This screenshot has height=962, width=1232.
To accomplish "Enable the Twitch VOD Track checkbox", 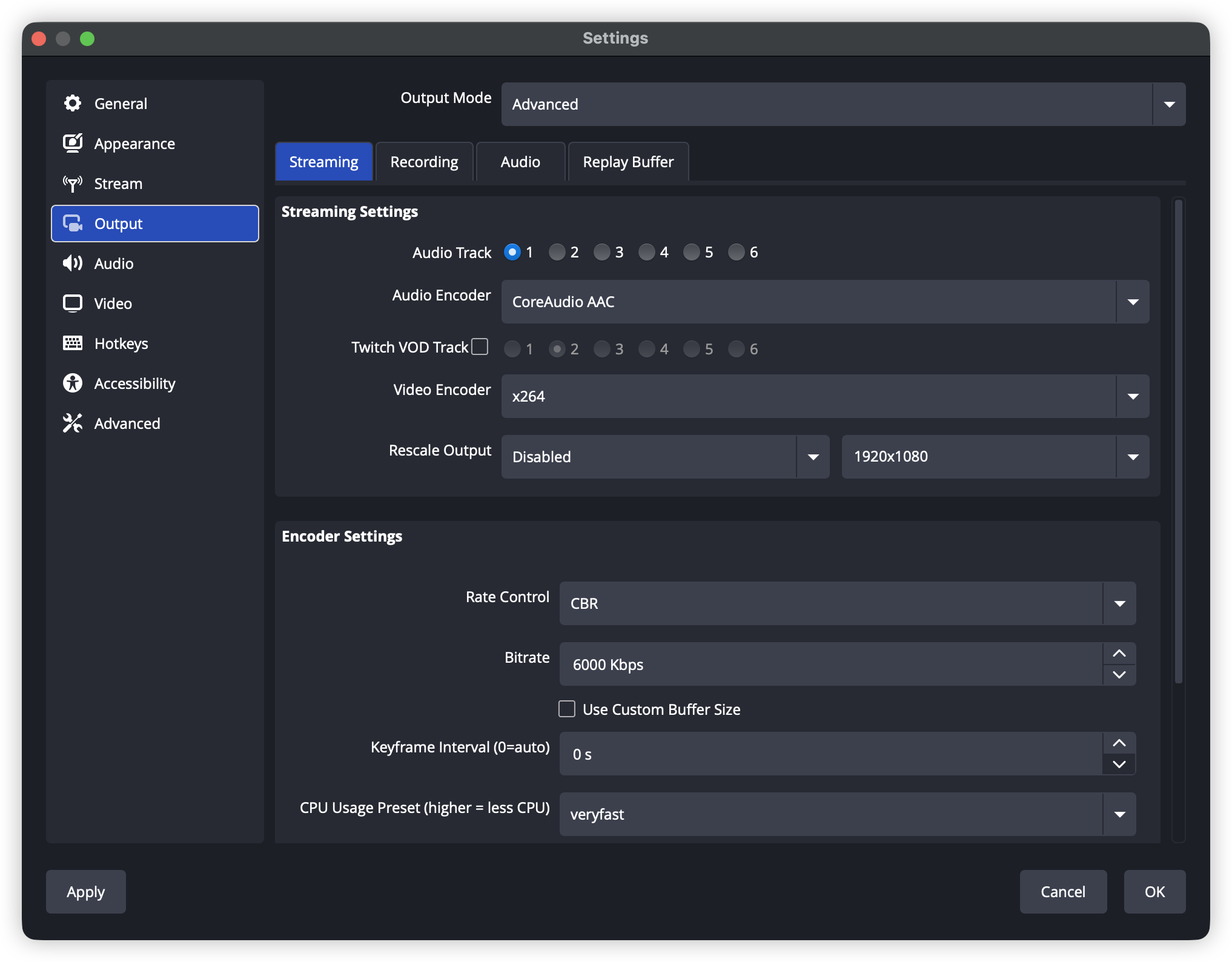I will coord(480,347).
